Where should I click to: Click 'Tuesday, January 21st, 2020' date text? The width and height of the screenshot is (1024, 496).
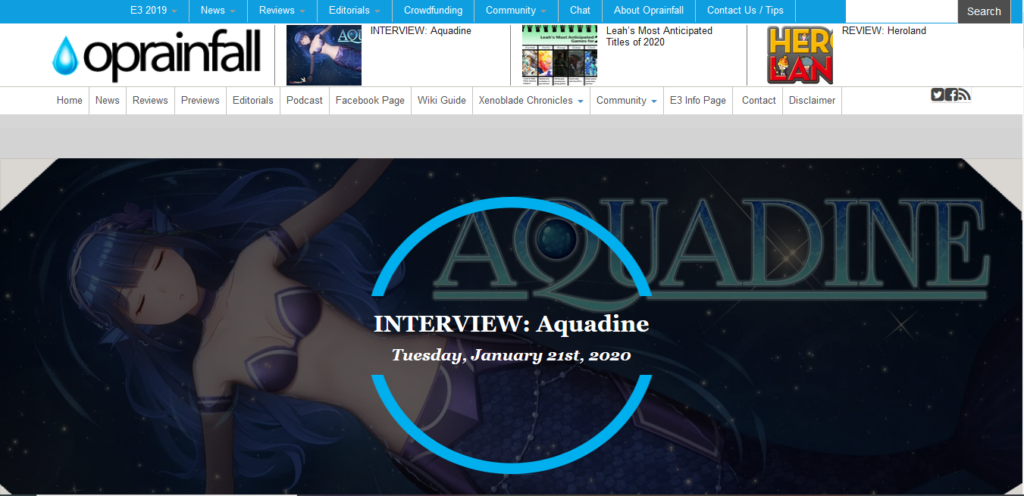pyautogui.click(x=511, y=356)
